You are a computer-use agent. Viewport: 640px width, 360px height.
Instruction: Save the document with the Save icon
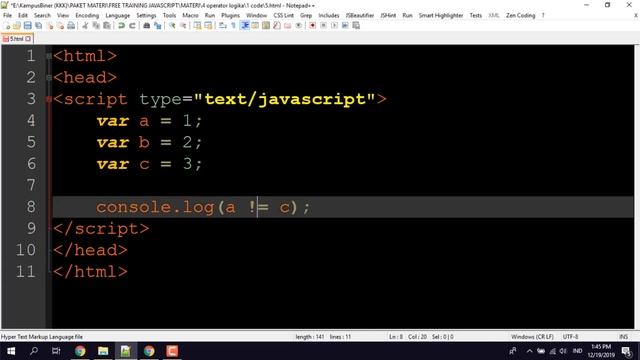point(27,25)
